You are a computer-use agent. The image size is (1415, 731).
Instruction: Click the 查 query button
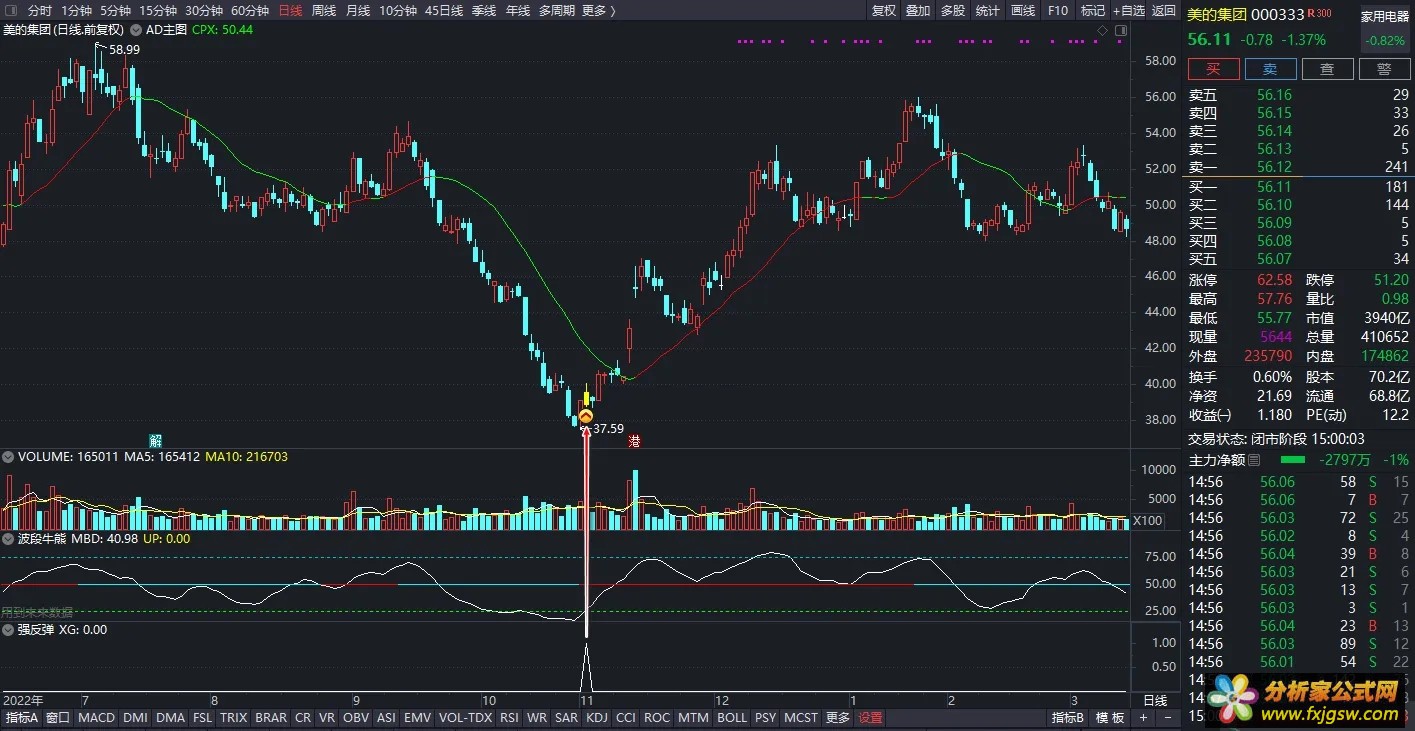(x=1327, y=69)
